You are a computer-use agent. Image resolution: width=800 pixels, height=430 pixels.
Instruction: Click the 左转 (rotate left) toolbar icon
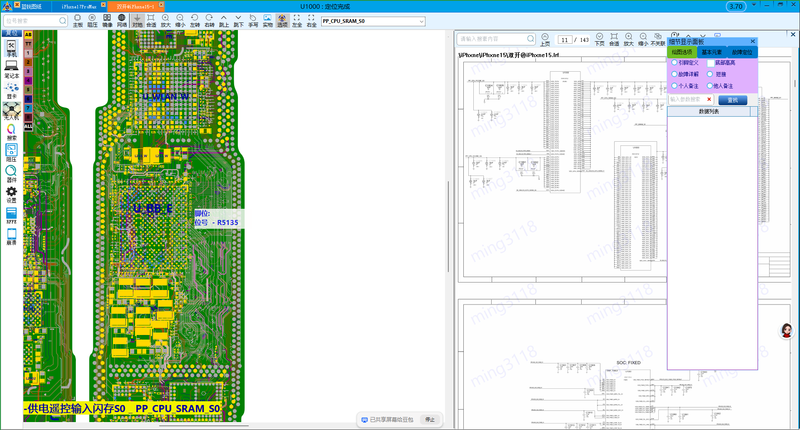(x=195, y=19)
